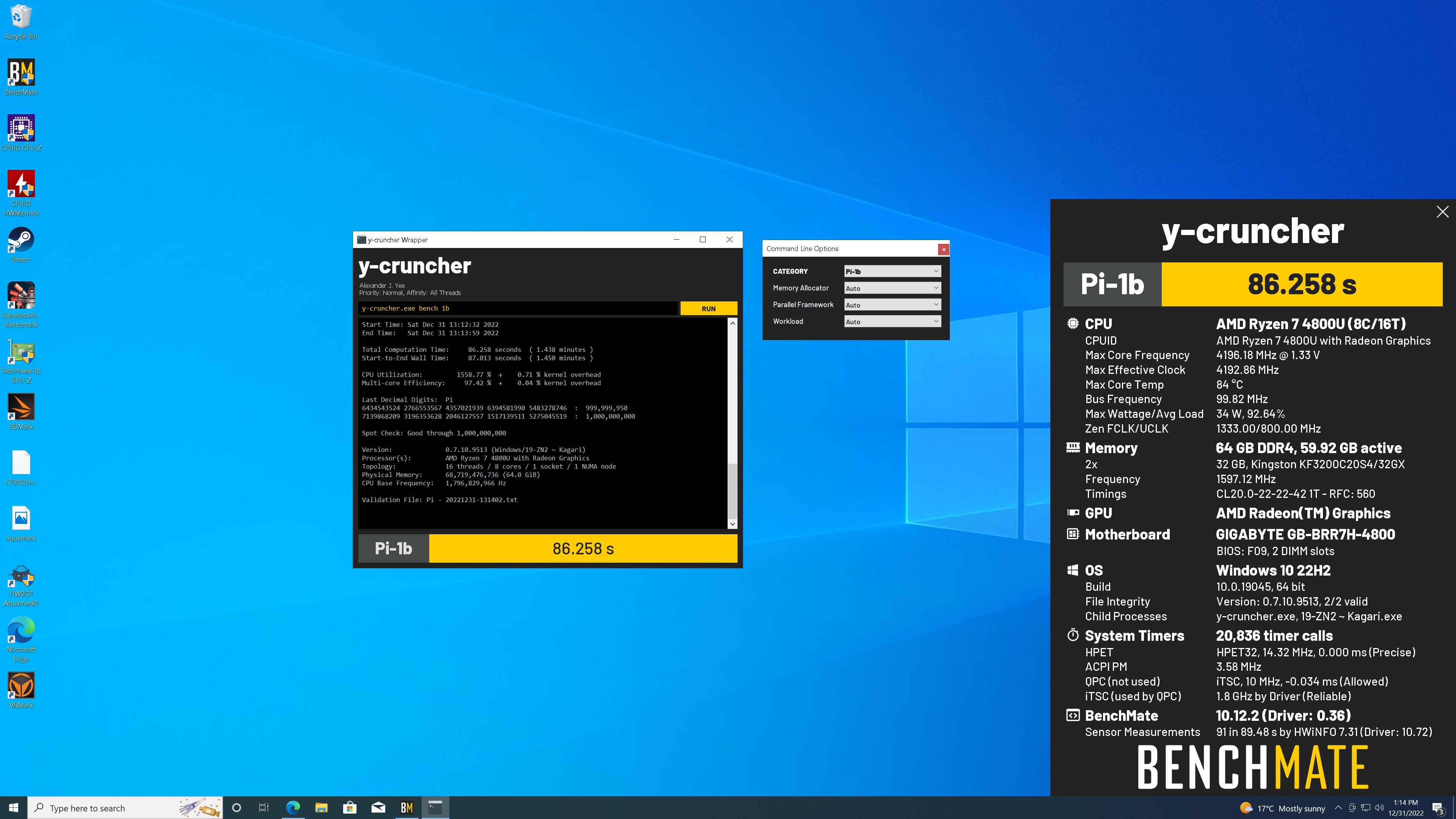
Task: Open volume control in system tray
Action: pyautogui.click(x=1380, y=808)
